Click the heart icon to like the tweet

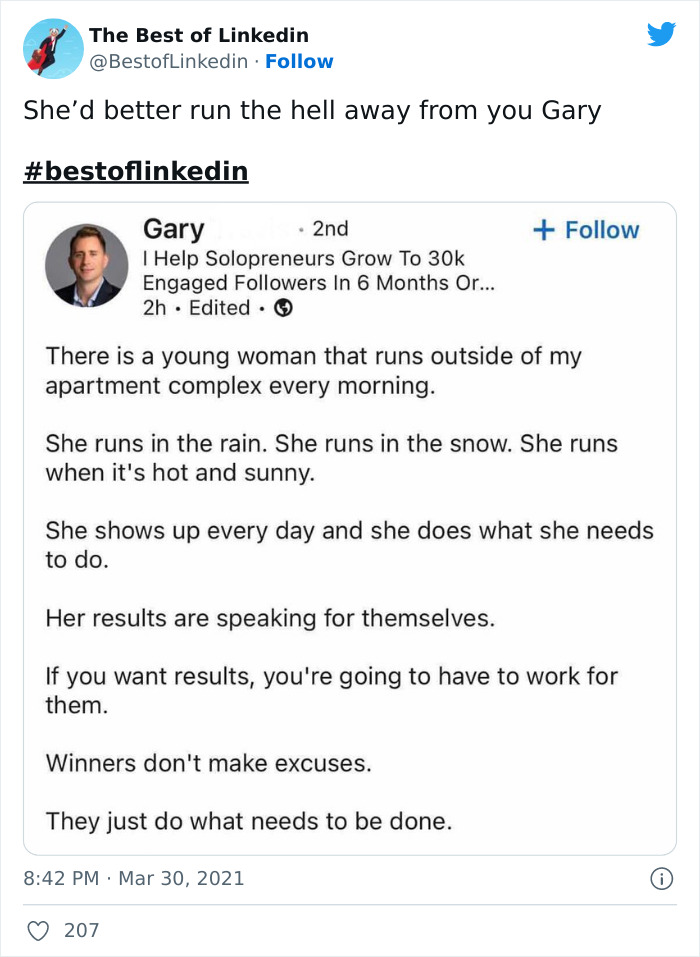37,930
